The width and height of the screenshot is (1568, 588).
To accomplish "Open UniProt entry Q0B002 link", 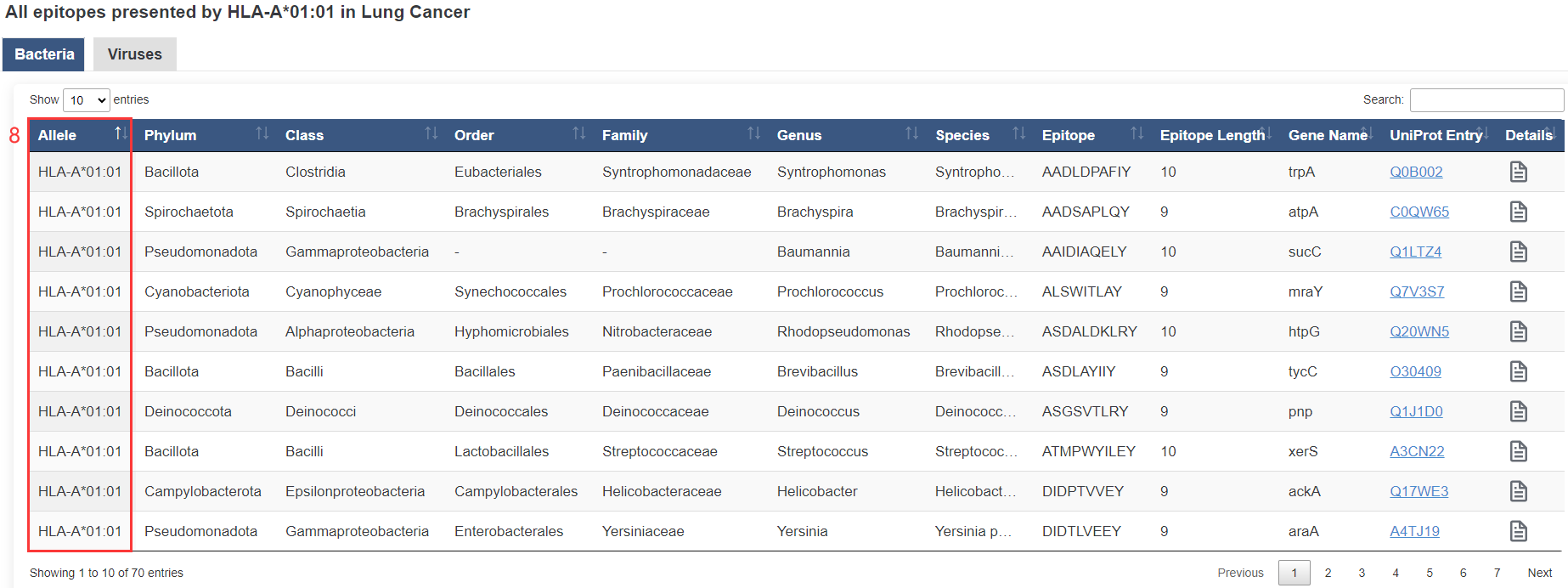I will point(1416,172).
